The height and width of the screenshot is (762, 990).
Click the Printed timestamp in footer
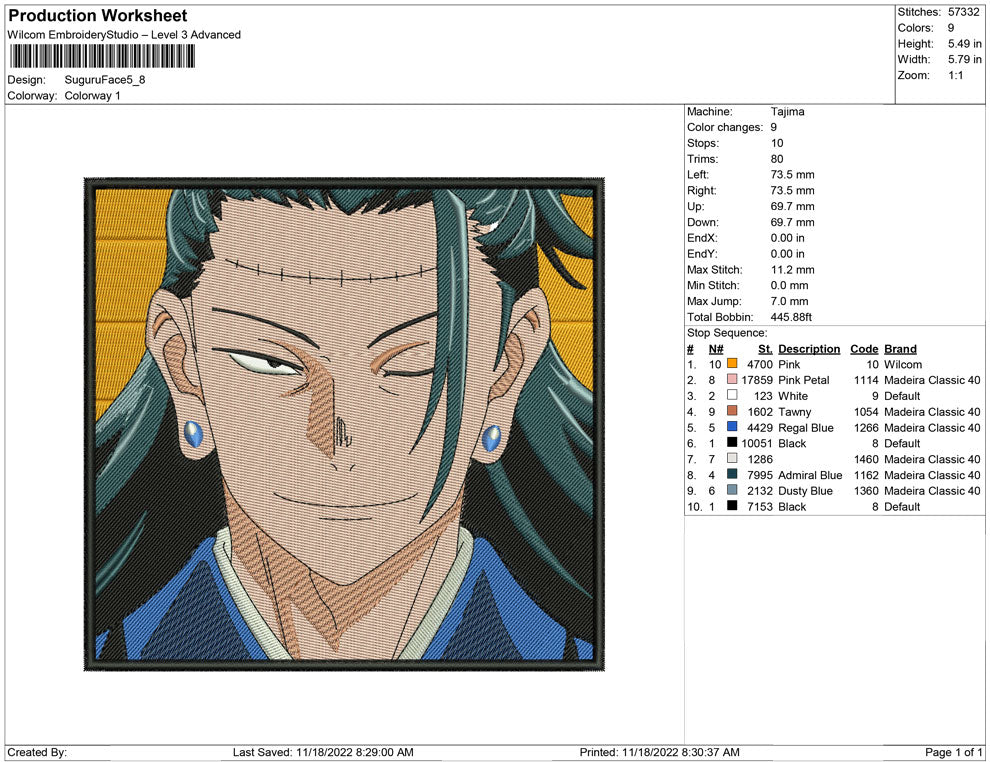(x=659, y=752)
